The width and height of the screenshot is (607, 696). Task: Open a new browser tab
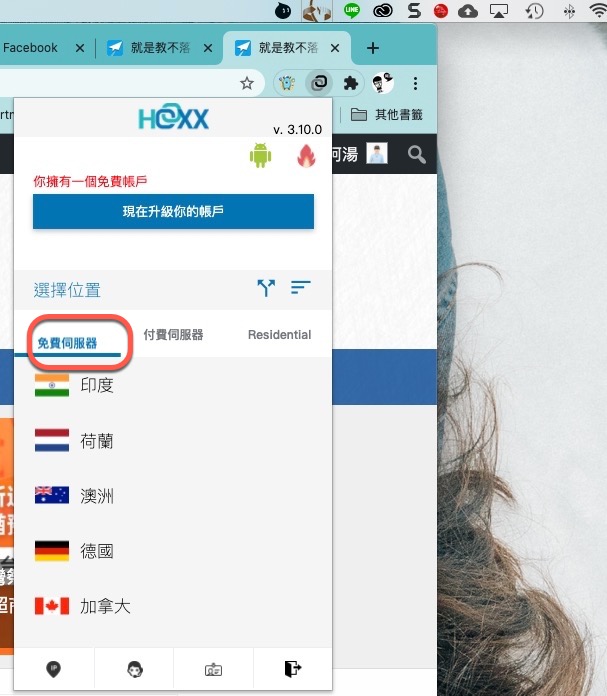click(x=373, y=48)
